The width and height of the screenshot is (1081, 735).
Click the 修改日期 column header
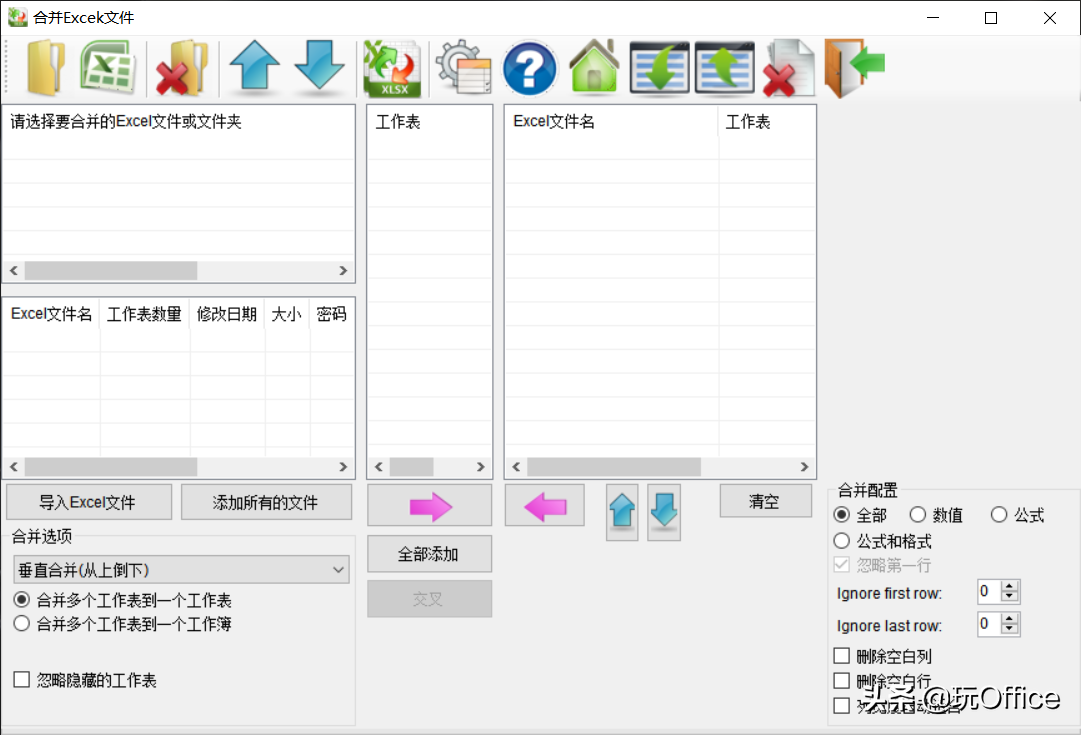point(227,314)
